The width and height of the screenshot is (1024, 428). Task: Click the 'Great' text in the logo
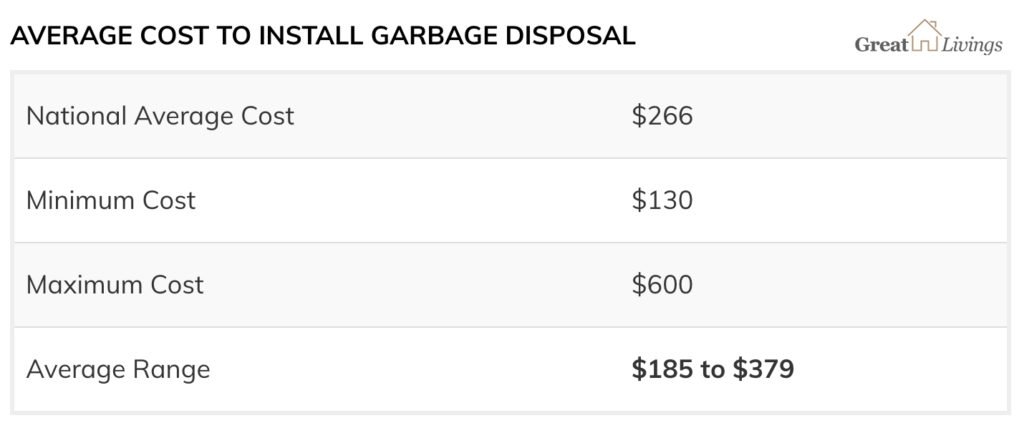881,44
